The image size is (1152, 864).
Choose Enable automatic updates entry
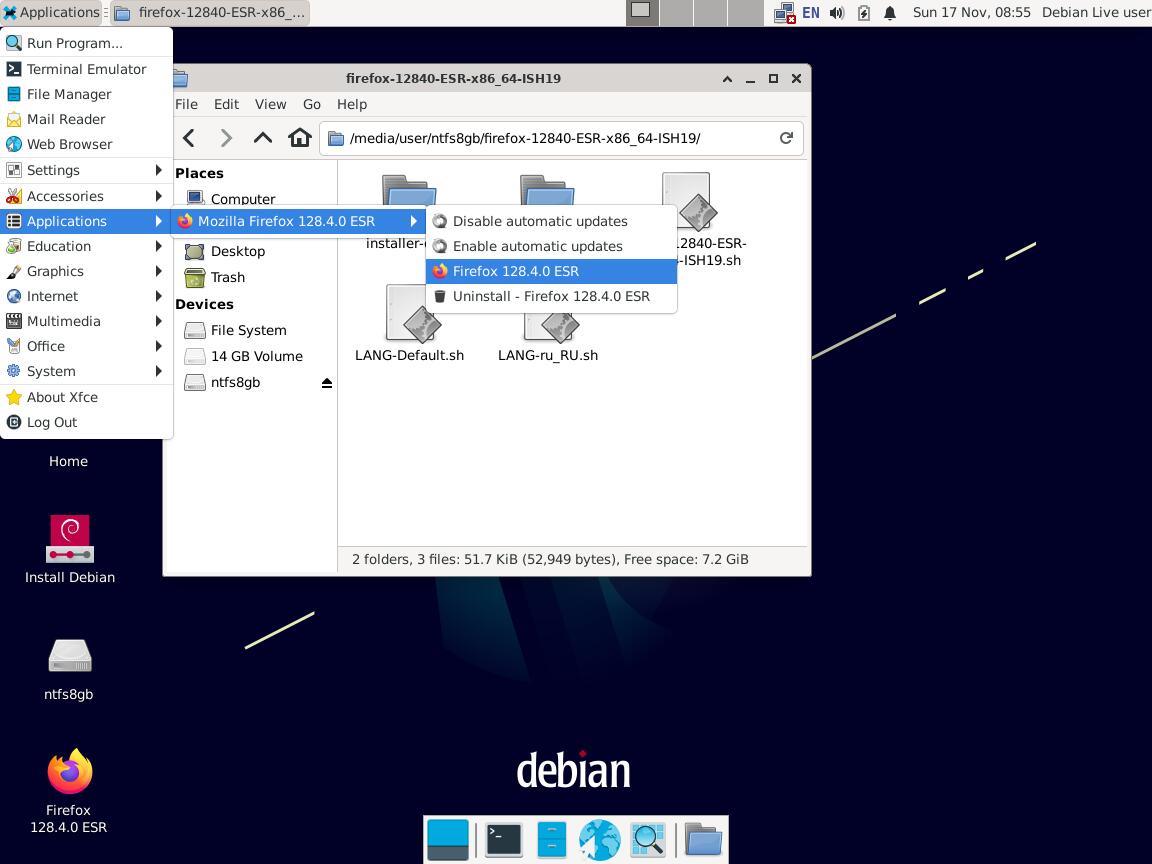(551, 246)
